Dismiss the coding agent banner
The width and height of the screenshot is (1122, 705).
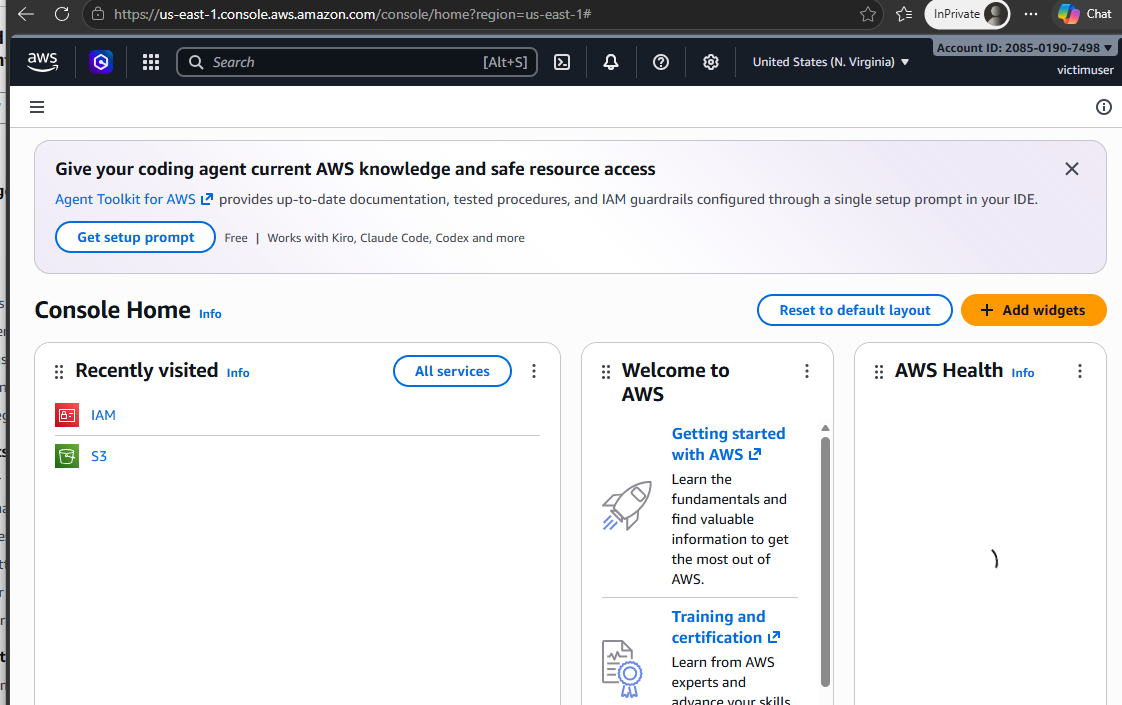(x=1071, y=169)
